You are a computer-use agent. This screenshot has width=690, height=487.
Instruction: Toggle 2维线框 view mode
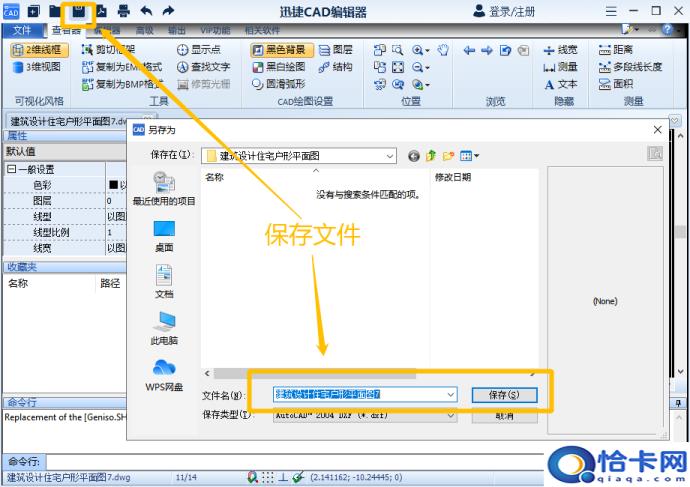point(40,50)
